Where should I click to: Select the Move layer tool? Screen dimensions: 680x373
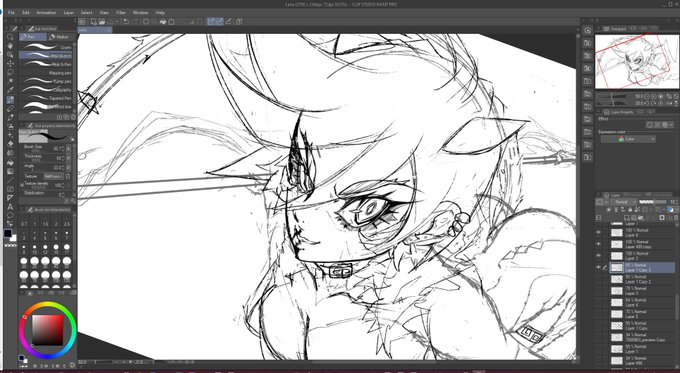(x=10, y=64)
